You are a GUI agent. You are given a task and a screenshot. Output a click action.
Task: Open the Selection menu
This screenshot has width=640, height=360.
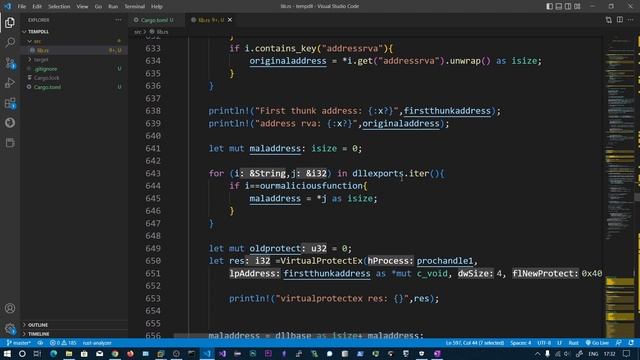pos(59,7)
